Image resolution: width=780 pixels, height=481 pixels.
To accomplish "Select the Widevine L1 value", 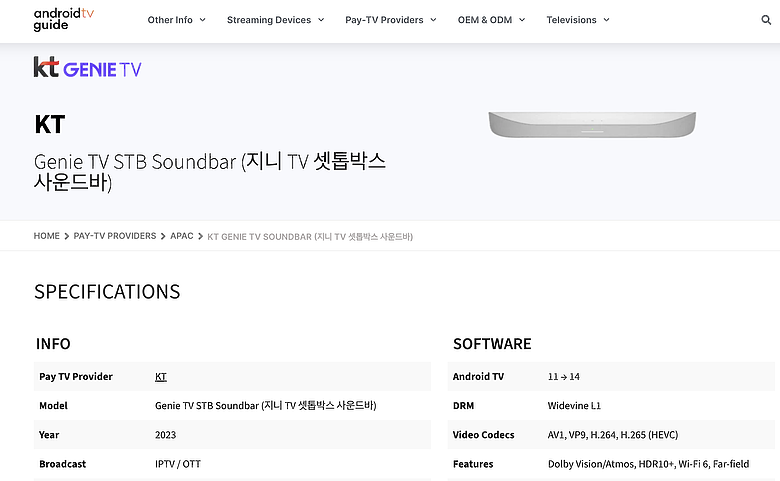I will [574, 405].
